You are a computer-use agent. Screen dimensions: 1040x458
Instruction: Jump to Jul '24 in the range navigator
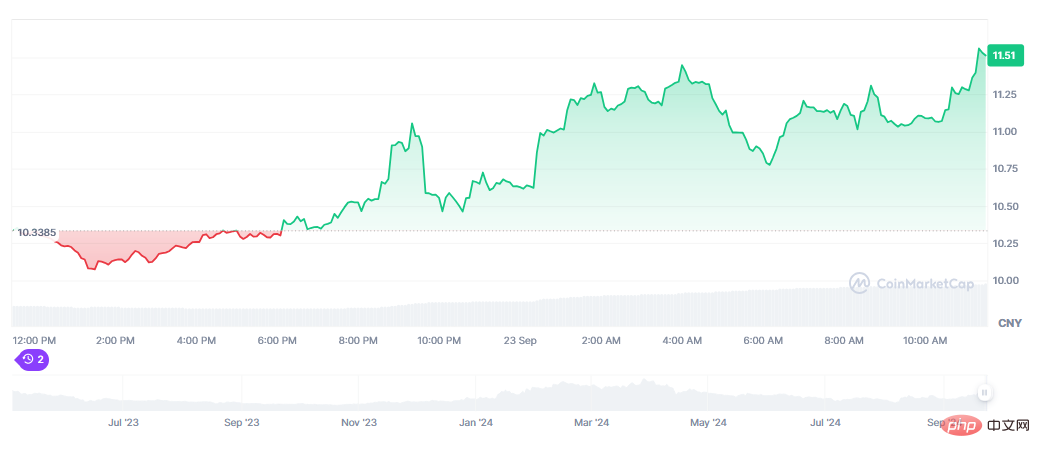825,423
